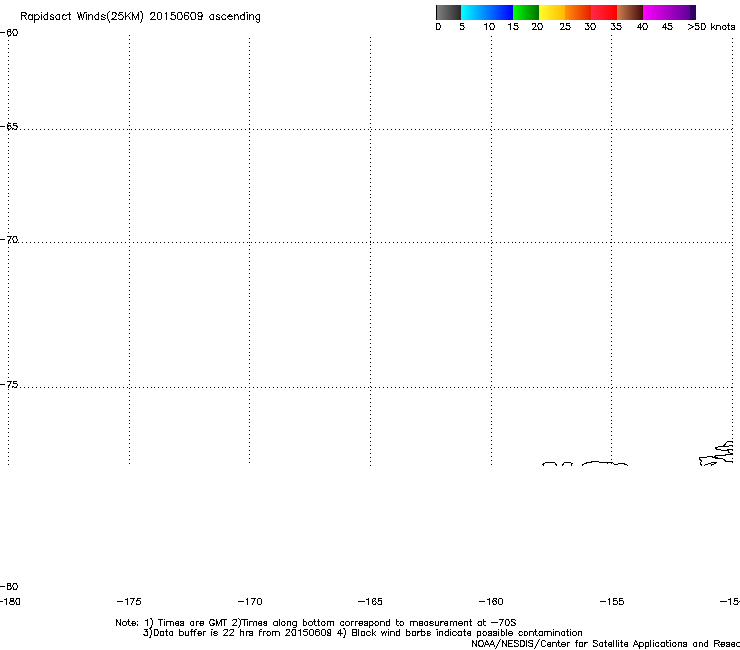Click the 'Times are GMT' note line

coord(316,623)
